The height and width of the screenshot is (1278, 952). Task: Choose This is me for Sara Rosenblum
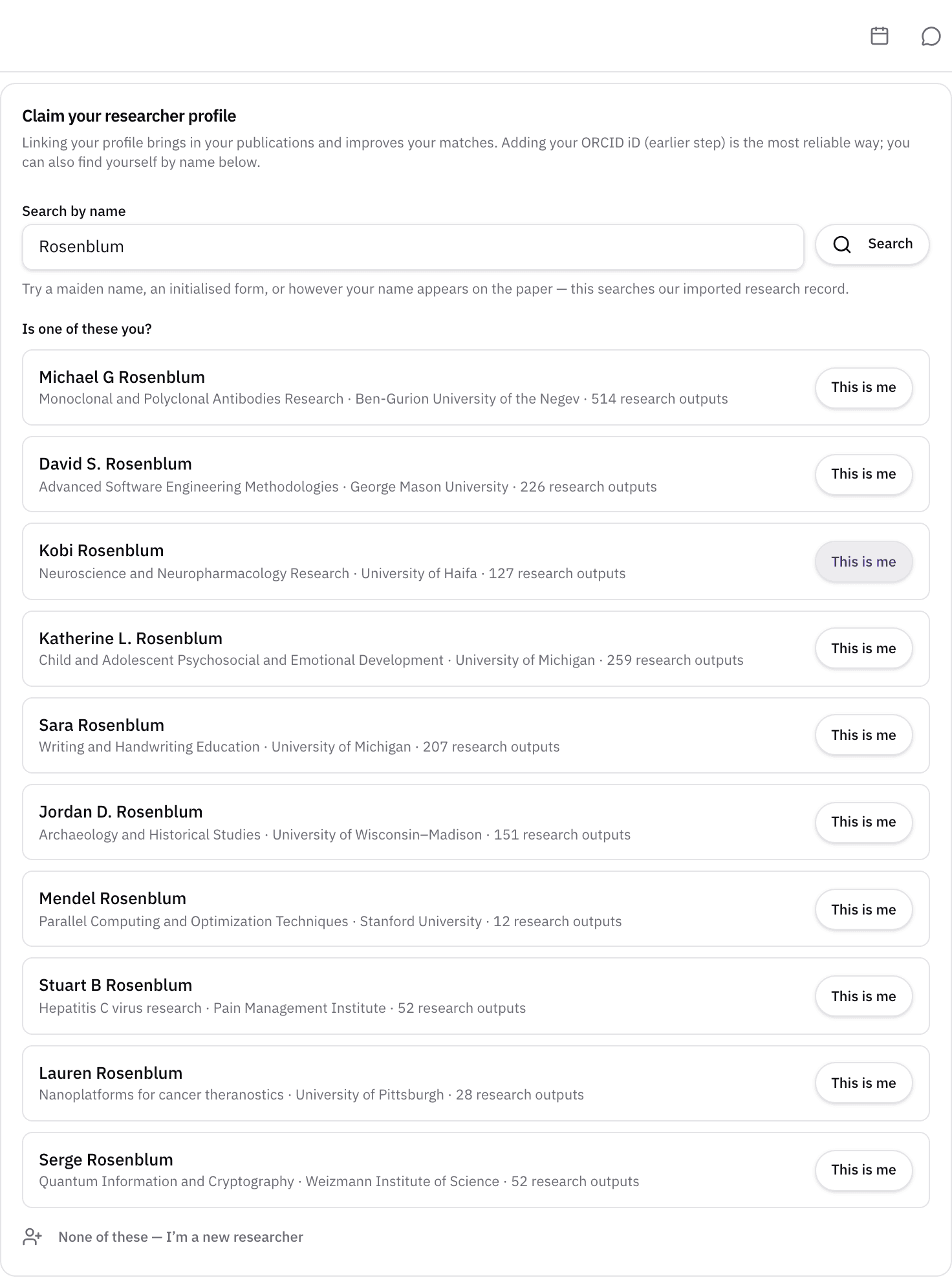point(863,735)
